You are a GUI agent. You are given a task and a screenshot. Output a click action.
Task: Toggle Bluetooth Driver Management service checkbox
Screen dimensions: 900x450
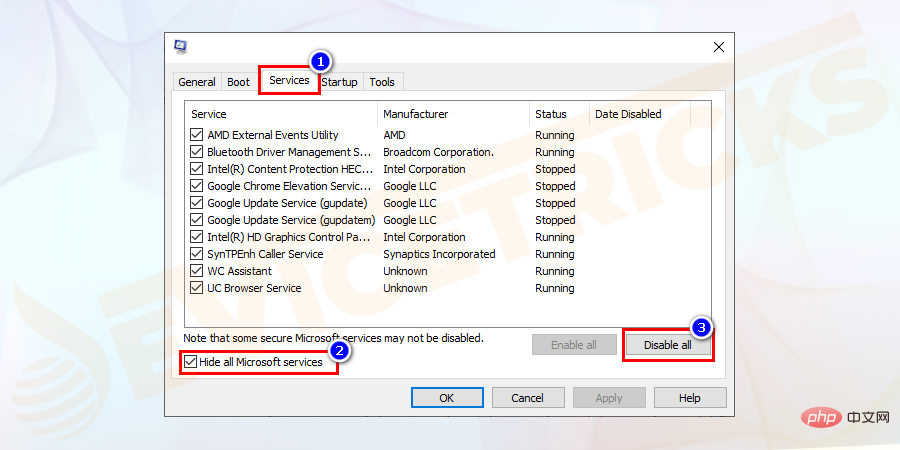pyautogui.click(x=197, y=152)
